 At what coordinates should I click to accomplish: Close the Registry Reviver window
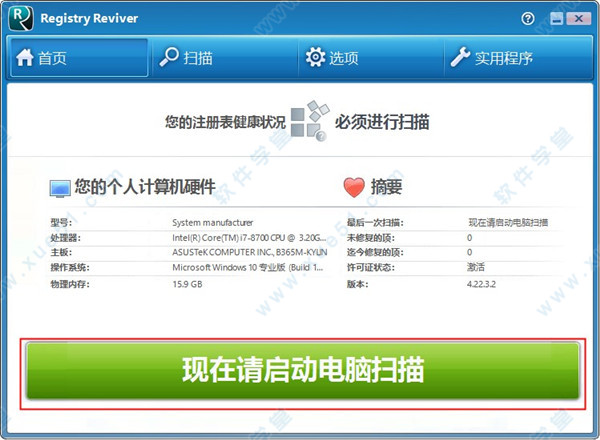(x=579, y=18)
